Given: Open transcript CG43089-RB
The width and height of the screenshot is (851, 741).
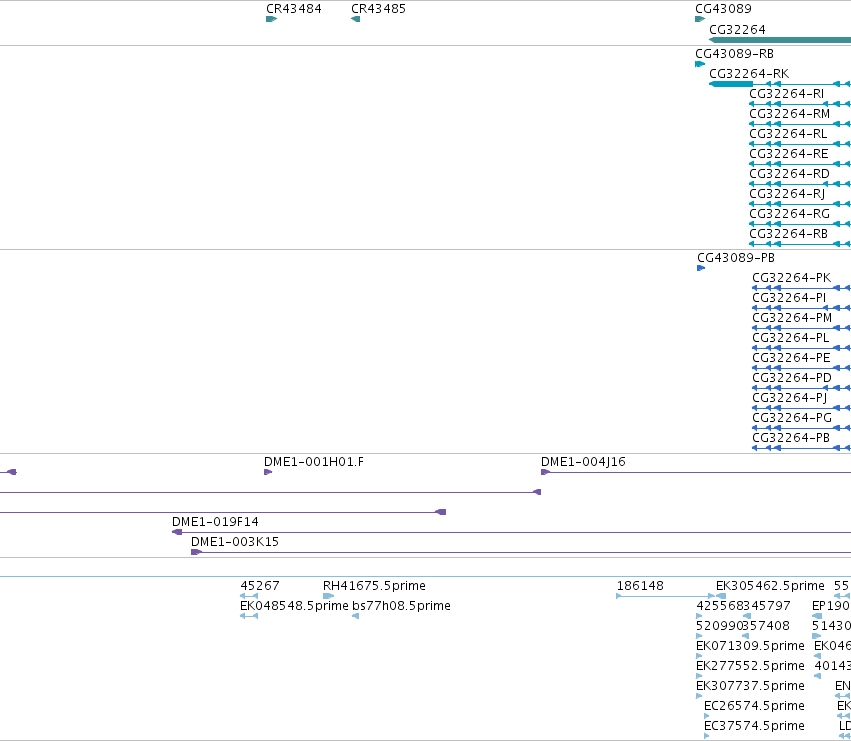Looking at the screenshot, I should [734, 54].
